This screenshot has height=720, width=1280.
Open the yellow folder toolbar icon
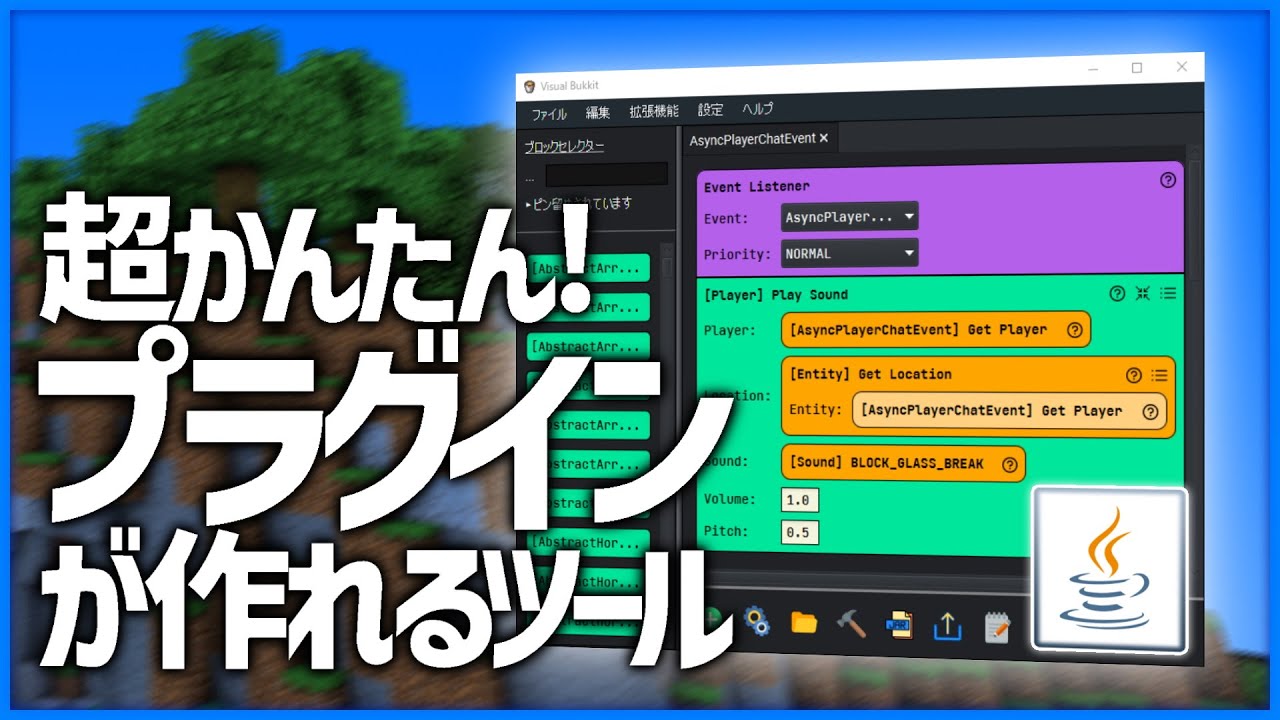804,623
